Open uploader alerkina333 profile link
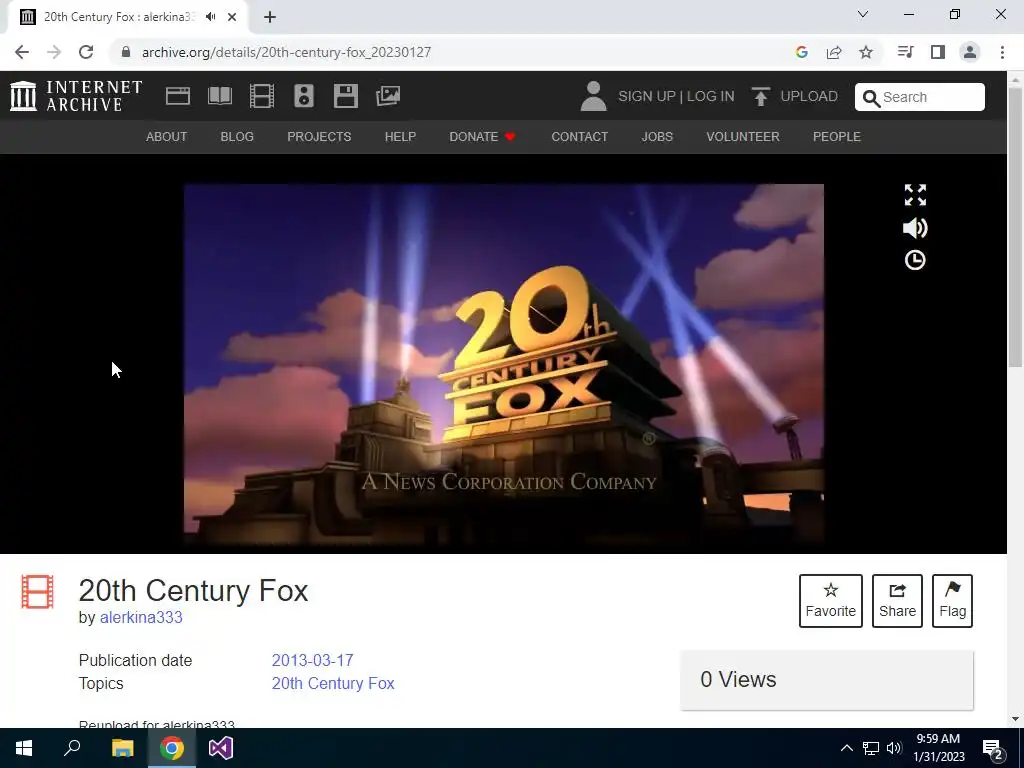Screen dimensions: 1024x768 (141, 617)
